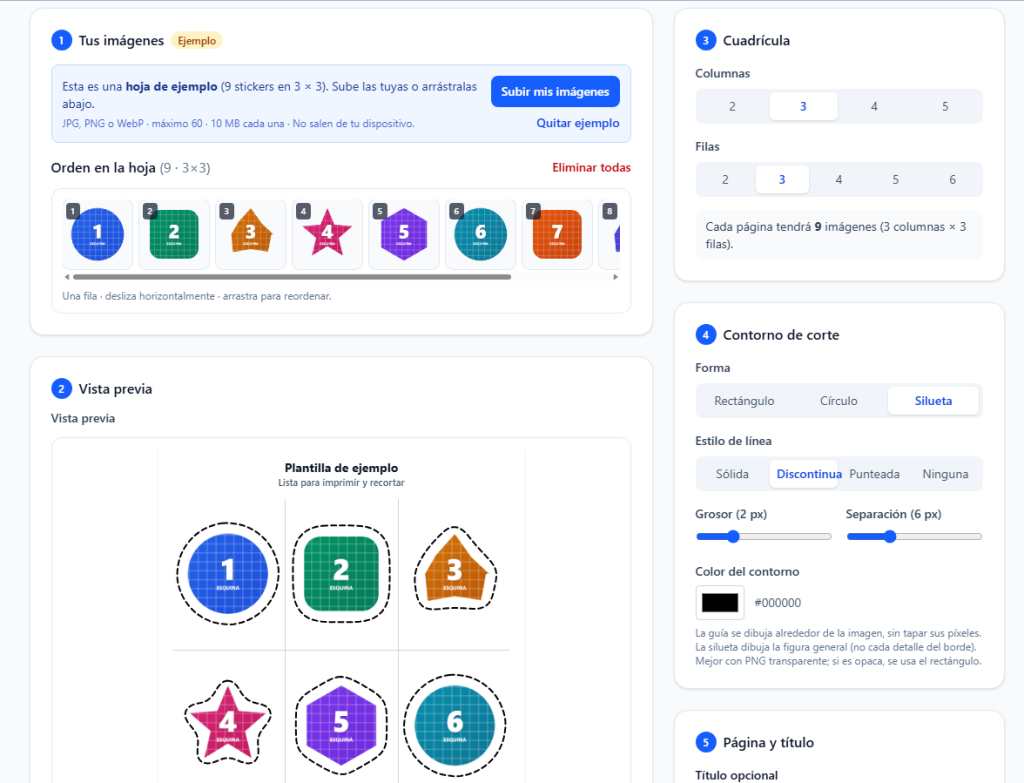Choose Silueta cut shape
The image size is (1024, 783).
933,401
